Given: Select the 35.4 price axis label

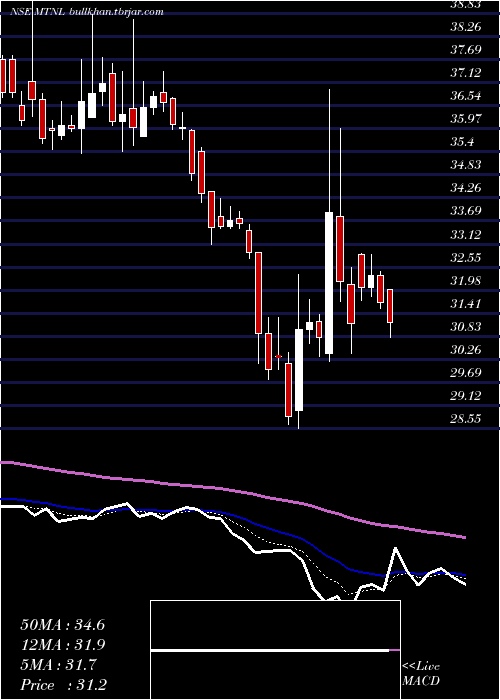Looking at the screenshot, I should [x=462, y=142].
